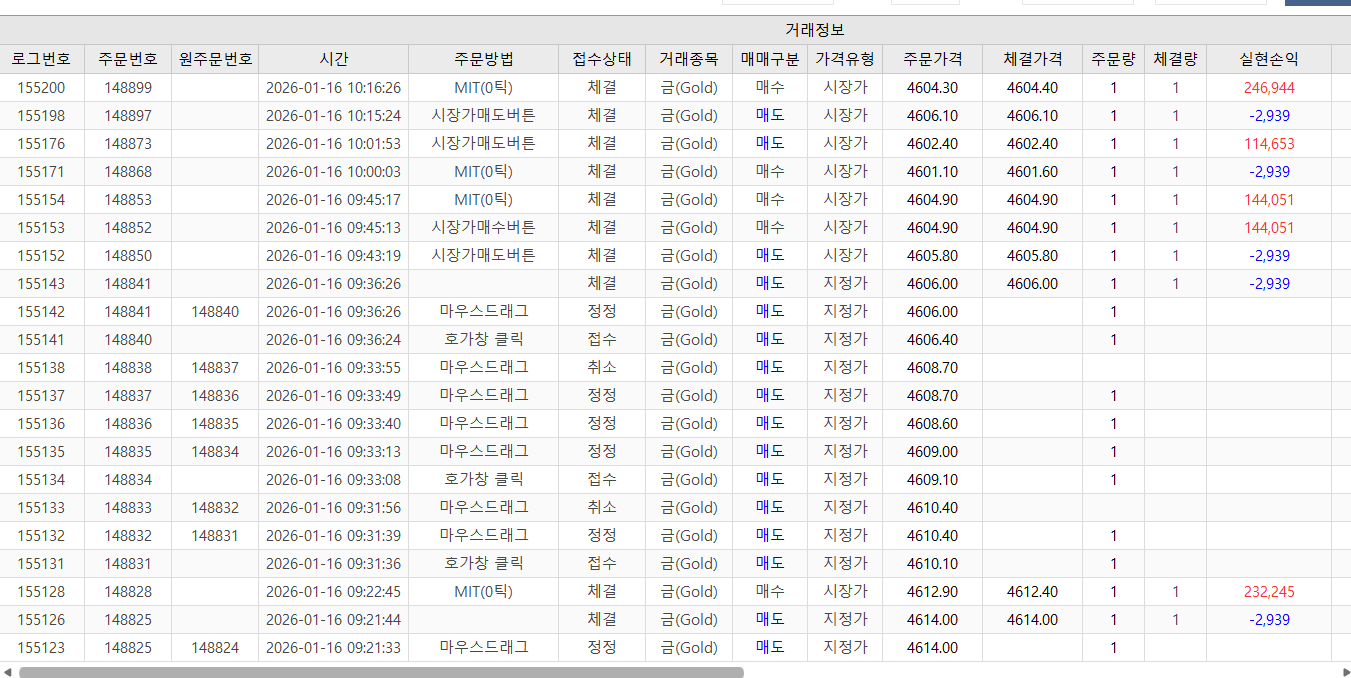Click the timestamp 2026-01-16 10:01:53
The width and height of the screenshot is (1351, 678).
click(333, 144)
